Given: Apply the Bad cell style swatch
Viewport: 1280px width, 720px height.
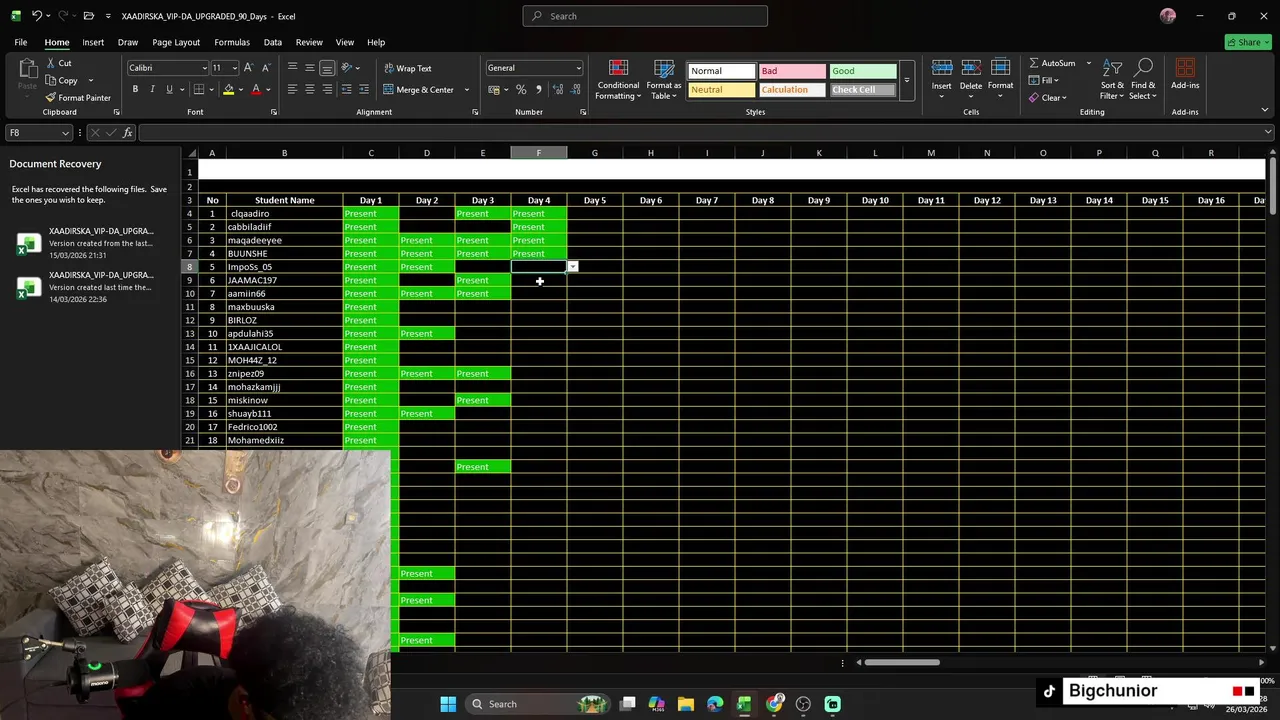Looking at the screenshot, I should tap(792, 71).
